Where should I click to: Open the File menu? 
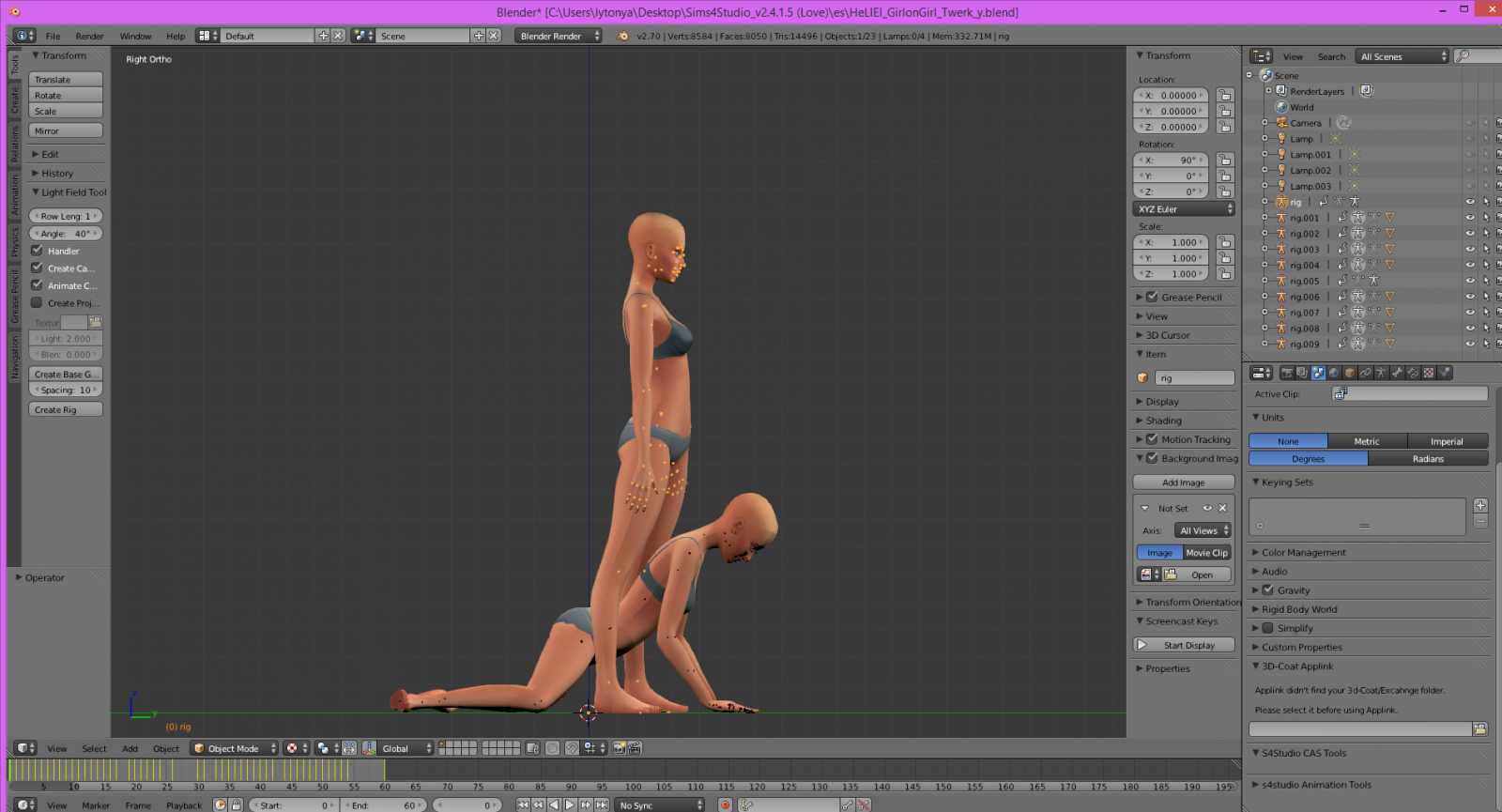tap(53, 36)
